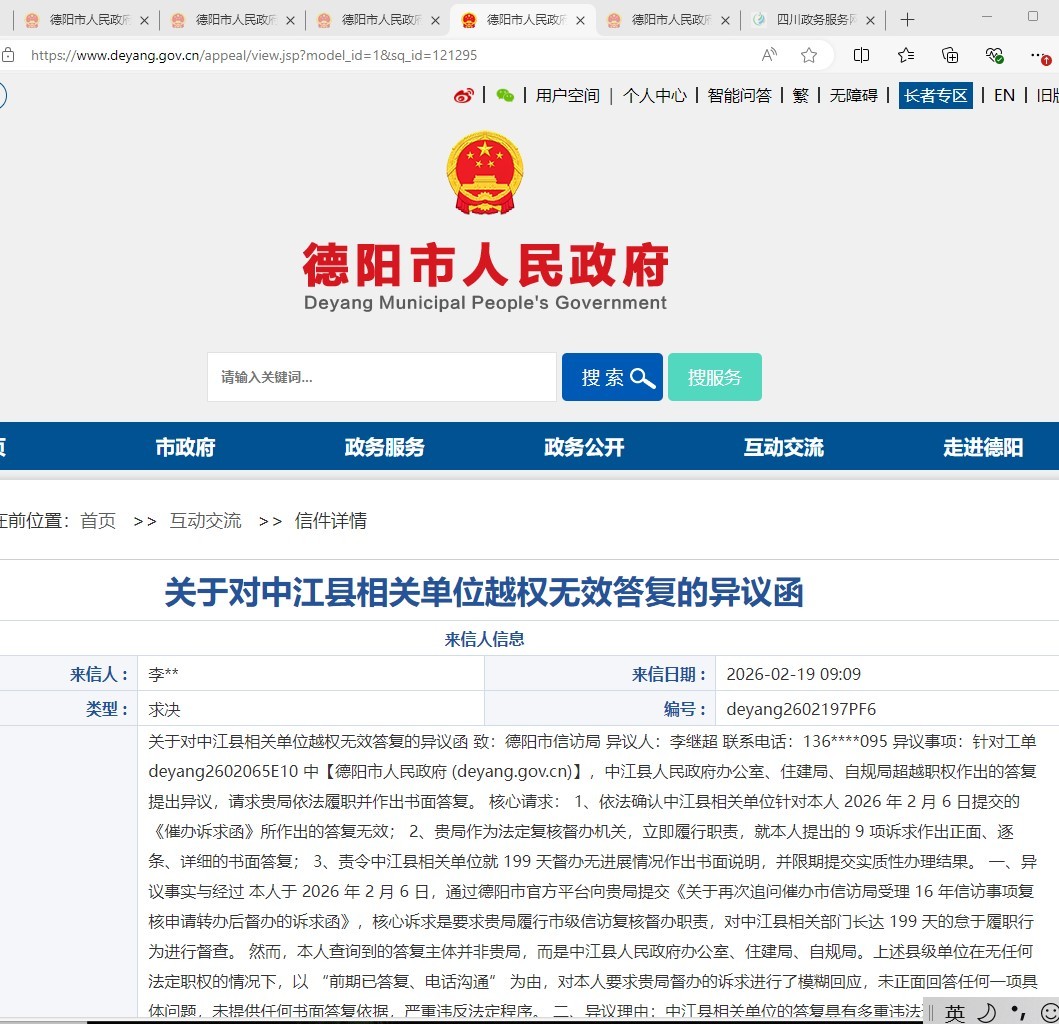Open the 互动交流 navigation menu
This screenshot has height=1024, width=1059.
[783, 447]
